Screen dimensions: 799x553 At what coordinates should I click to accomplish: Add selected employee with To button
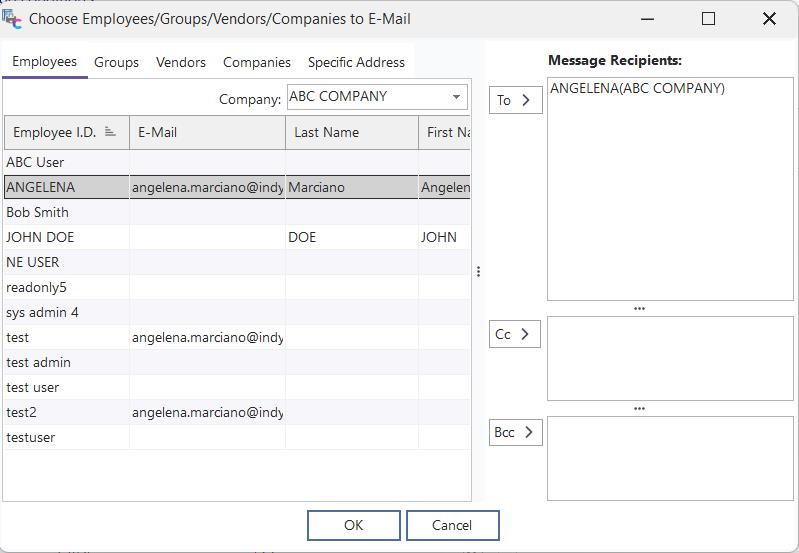pos(515,100)
